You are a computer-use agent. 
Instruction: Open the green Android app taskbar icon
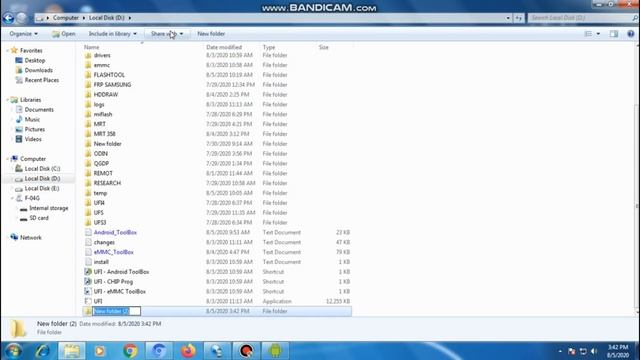[275, 351]
